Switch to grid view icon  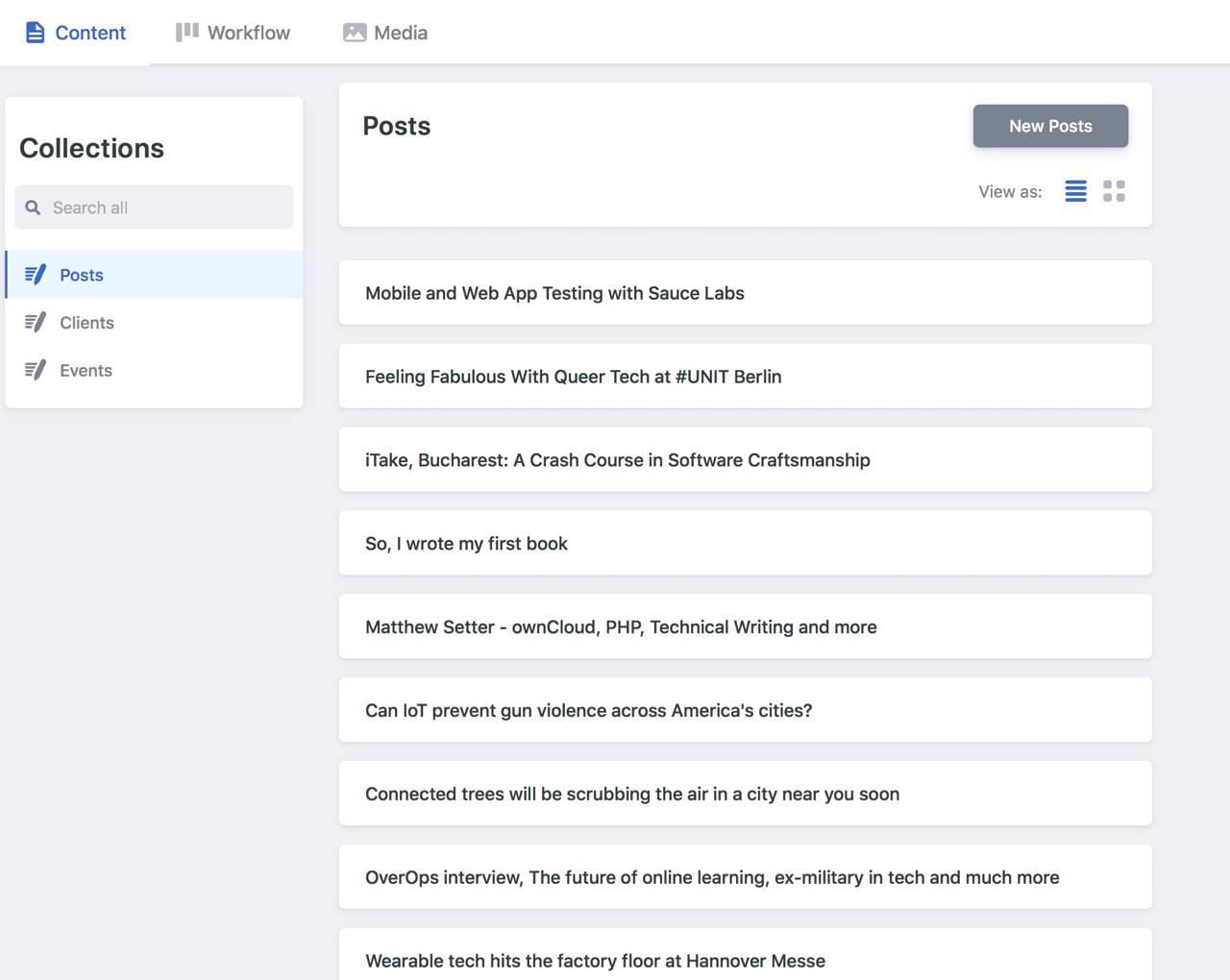click(x=1114, y=191)
